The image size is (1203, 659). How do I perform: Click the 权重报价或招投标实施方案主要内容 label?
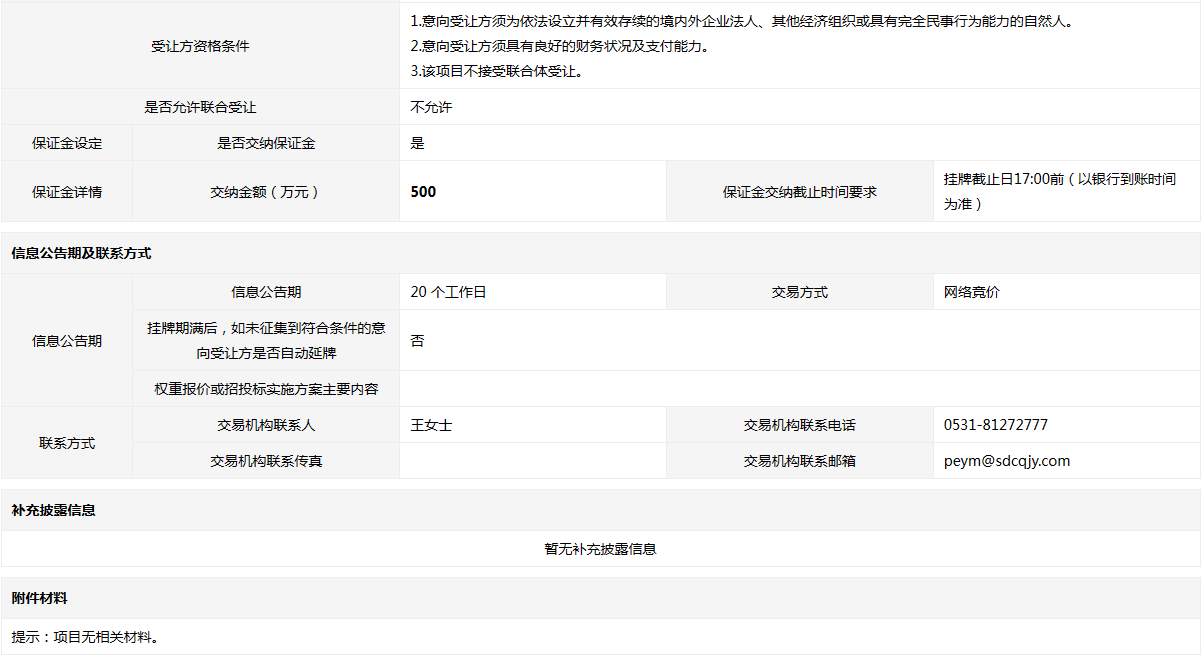(x=266, y=389)
